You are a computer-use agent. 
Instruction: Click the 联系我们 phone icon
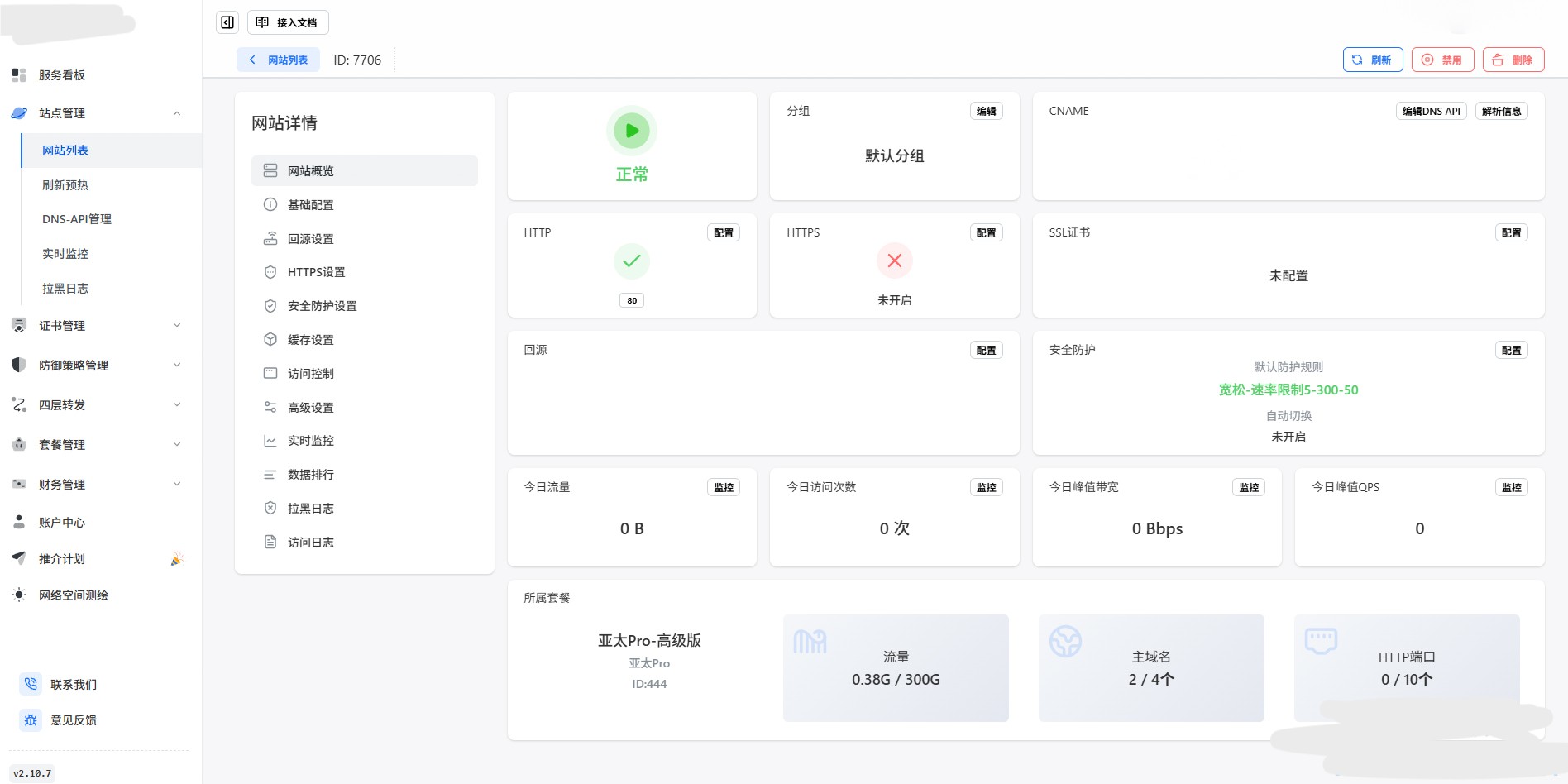(x=31, y=684)
